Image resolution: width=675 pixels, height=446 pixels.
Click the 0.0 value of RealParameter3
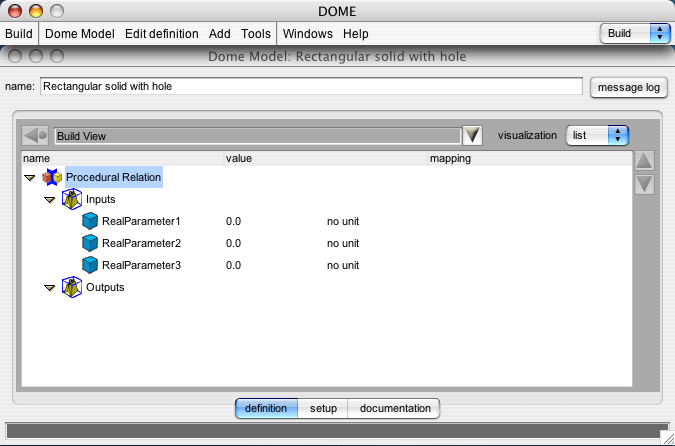pyautogui.click(x=233, y=265)
